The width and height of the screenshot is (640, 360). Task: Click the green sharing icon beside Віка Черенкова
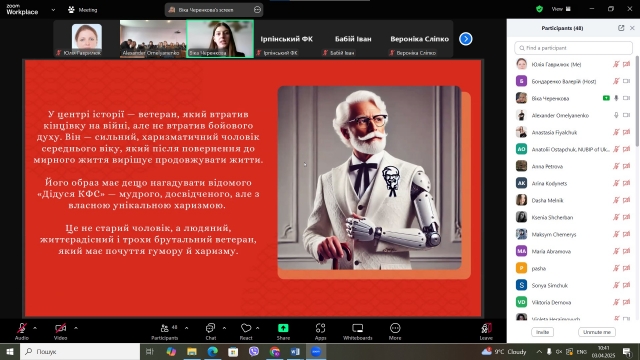[606, 98]
